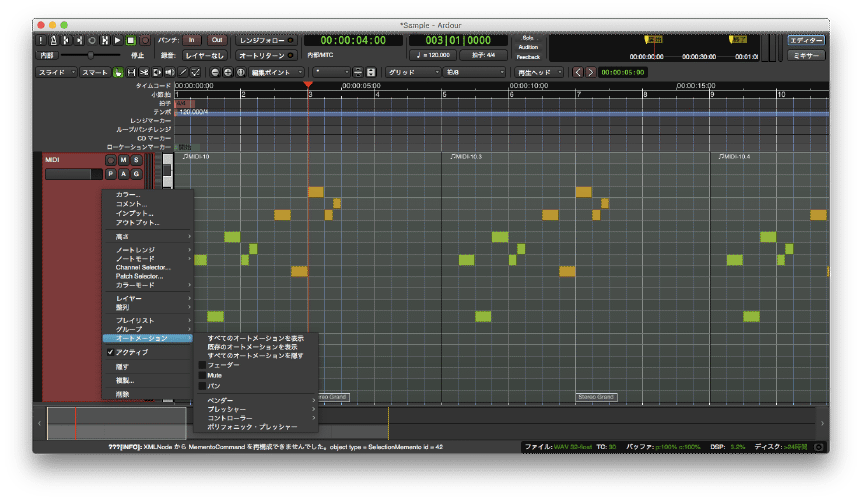Go to session end transport icon
The image size is (862, 500).
[x=79, y=40]
